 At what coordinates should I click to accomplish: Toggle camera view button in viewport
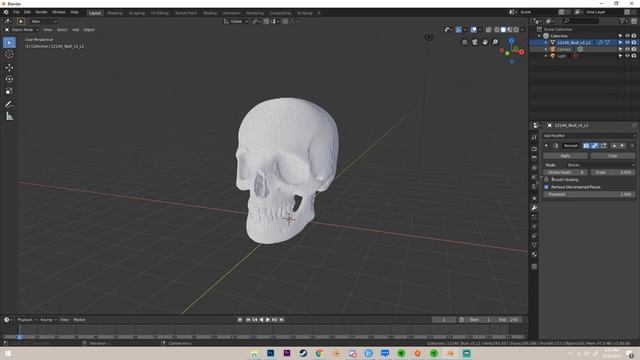(x=475, y=42)
